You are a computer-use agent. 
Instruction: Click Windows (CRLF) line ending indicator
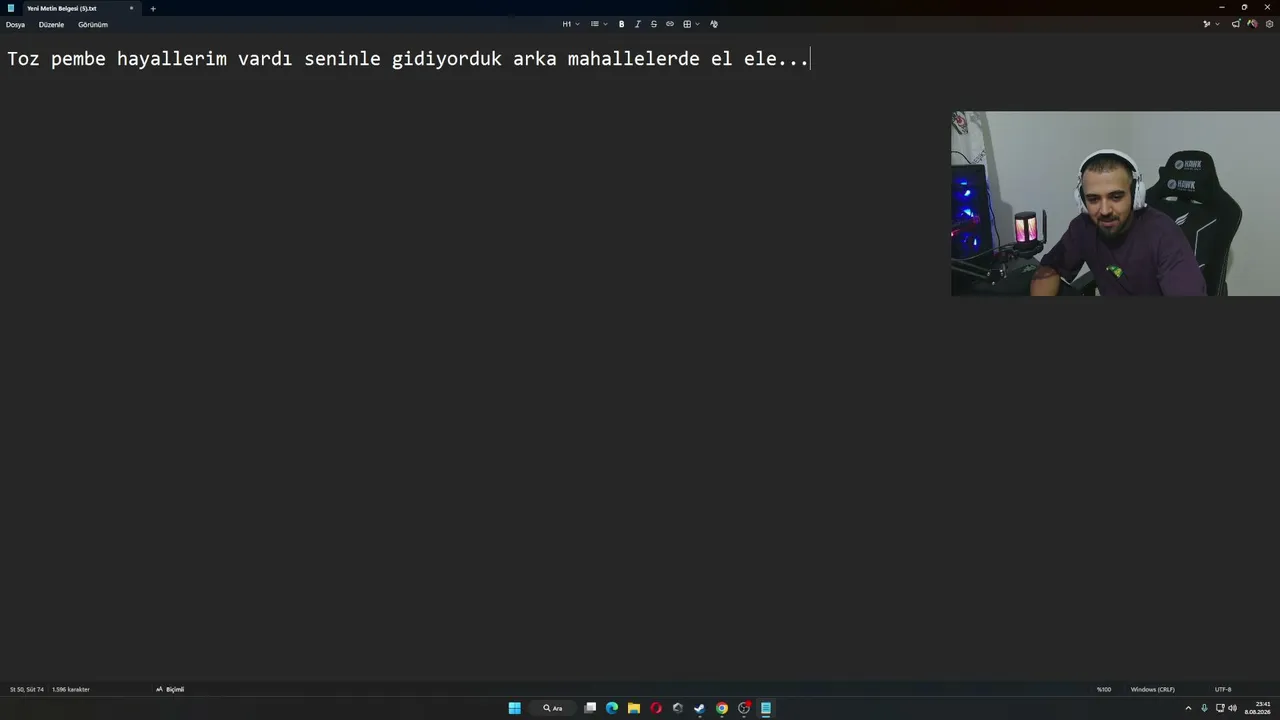pyautogui.click(x=1152, y=689)
